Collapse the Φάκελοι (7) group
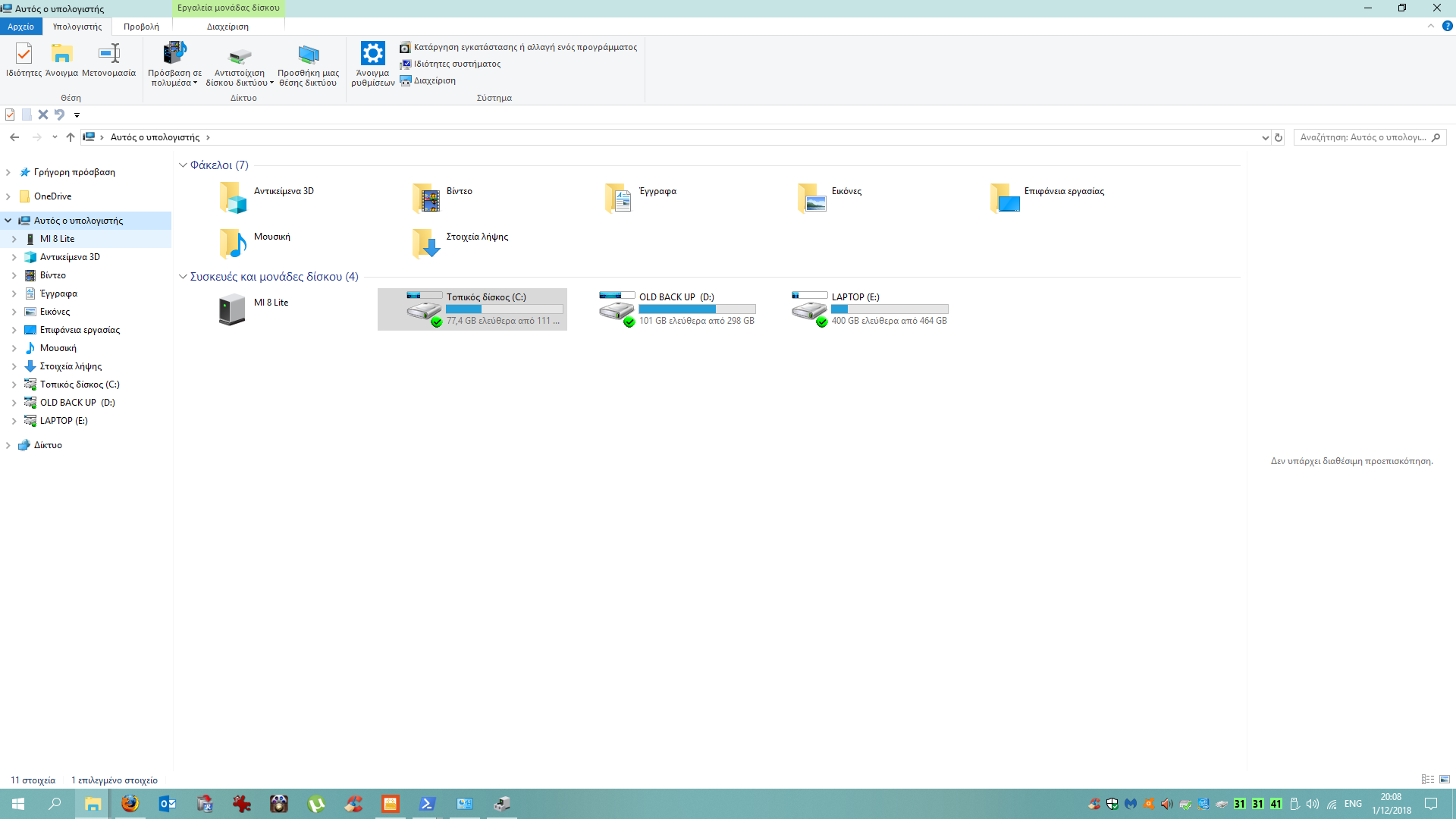 coord(183,165)
